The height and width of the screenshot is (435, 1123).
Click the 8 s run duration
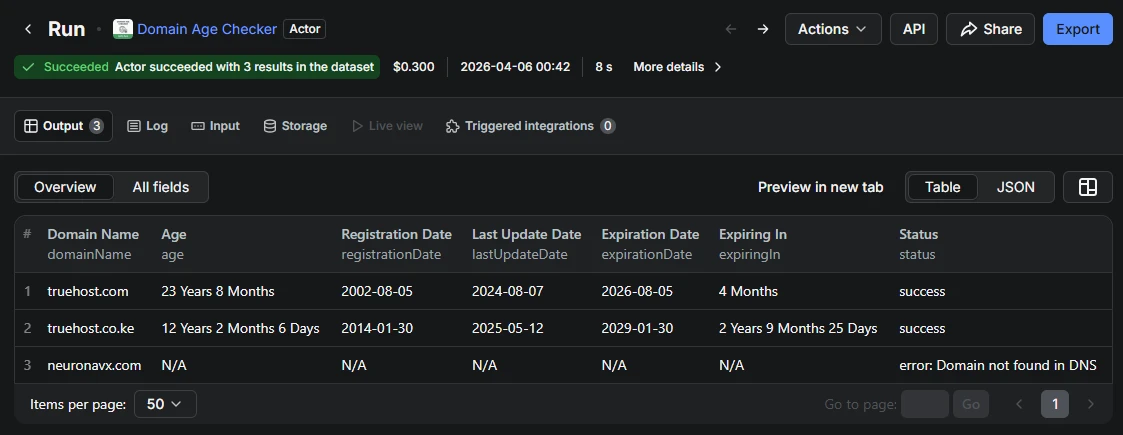pos(604,67)
